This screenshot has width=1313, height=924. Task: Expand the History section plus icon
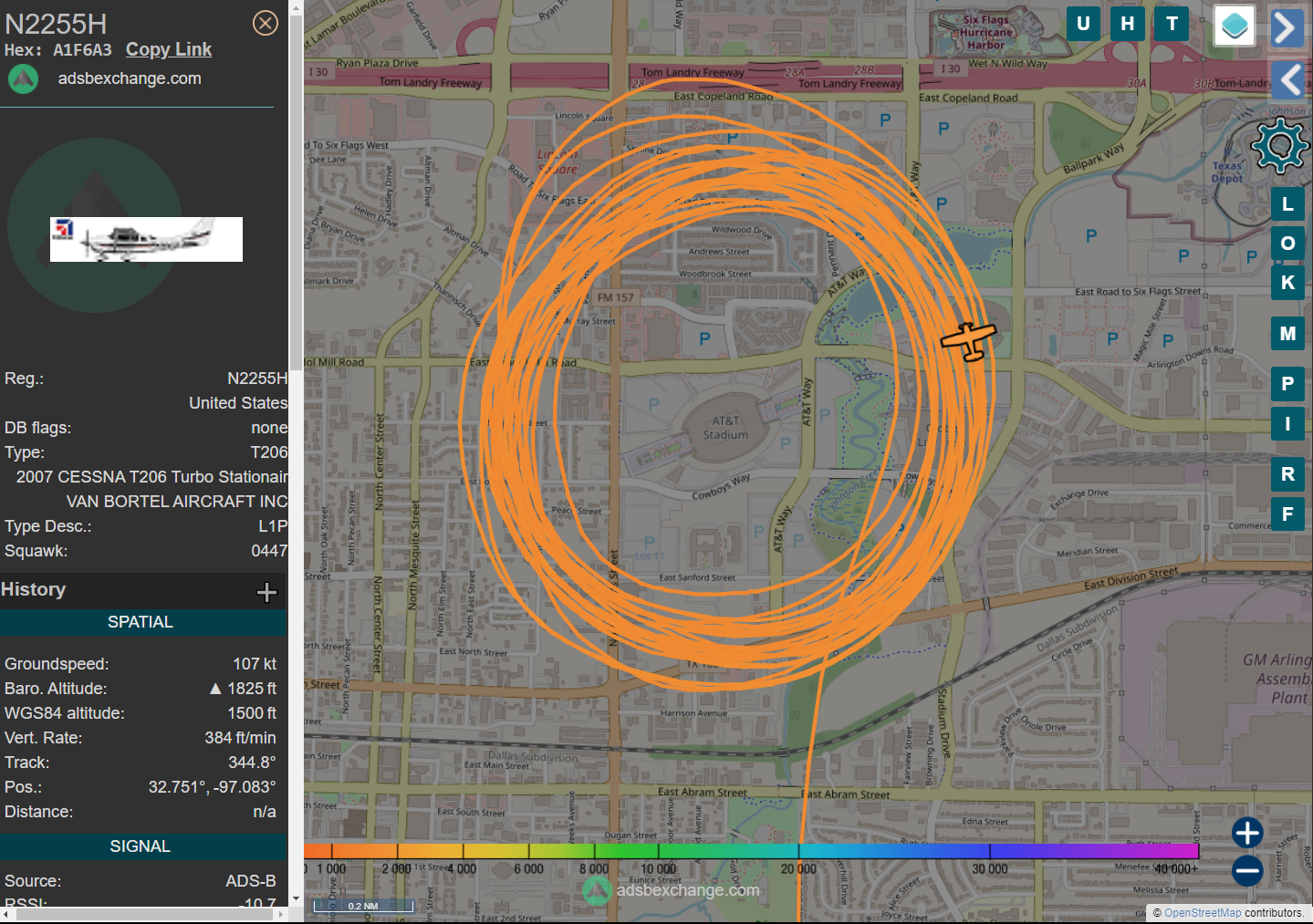point(266,593)
